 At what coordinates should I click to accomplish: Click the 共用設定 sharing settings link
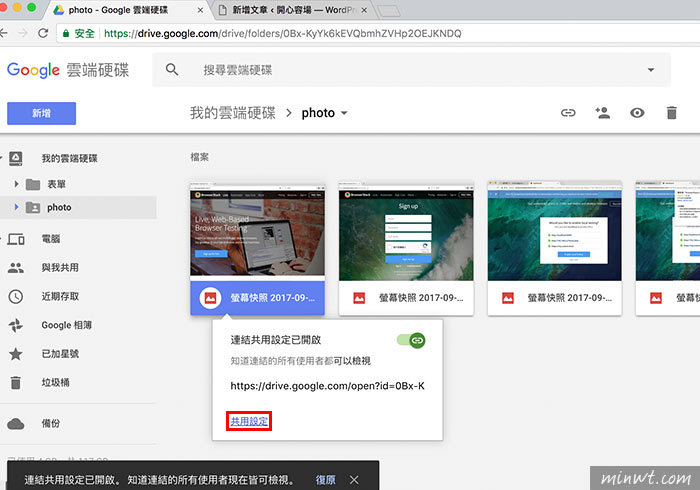[249, 421]
